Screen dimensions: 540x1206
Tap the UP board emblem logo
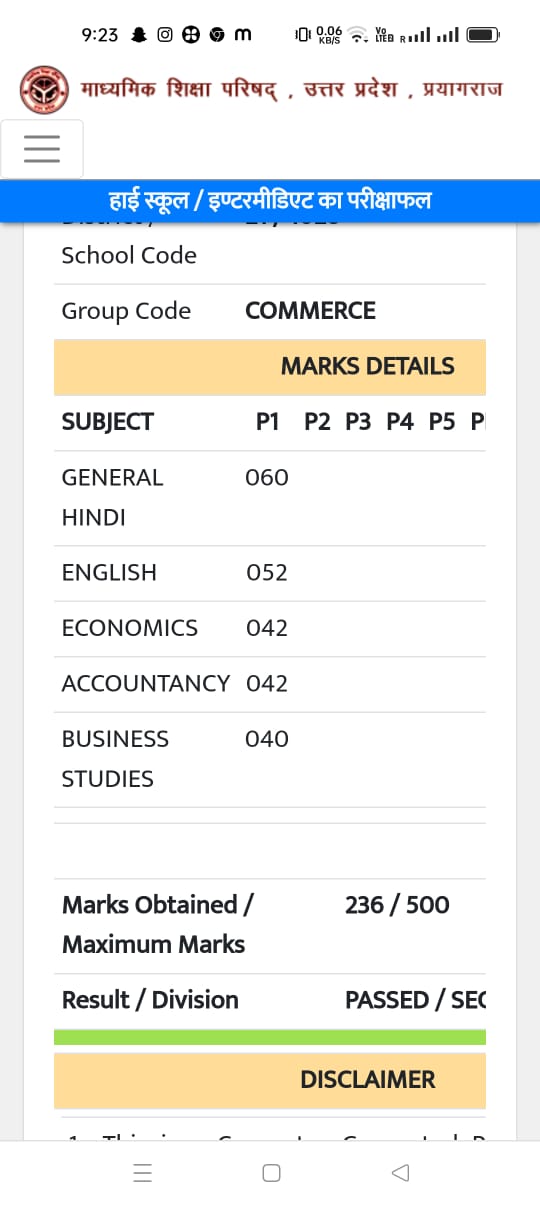pyautogui.click(x=44, y=90)
